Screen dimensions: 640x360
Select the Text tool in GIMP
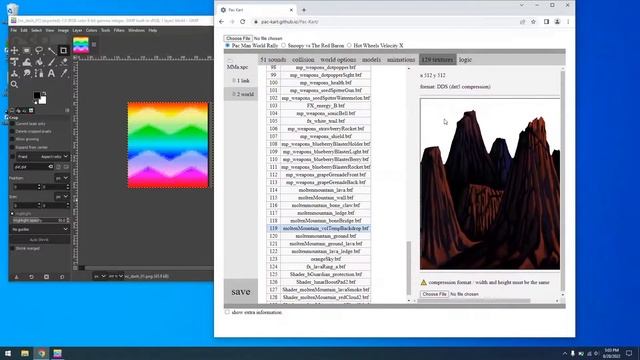click(x=51, y=73)
